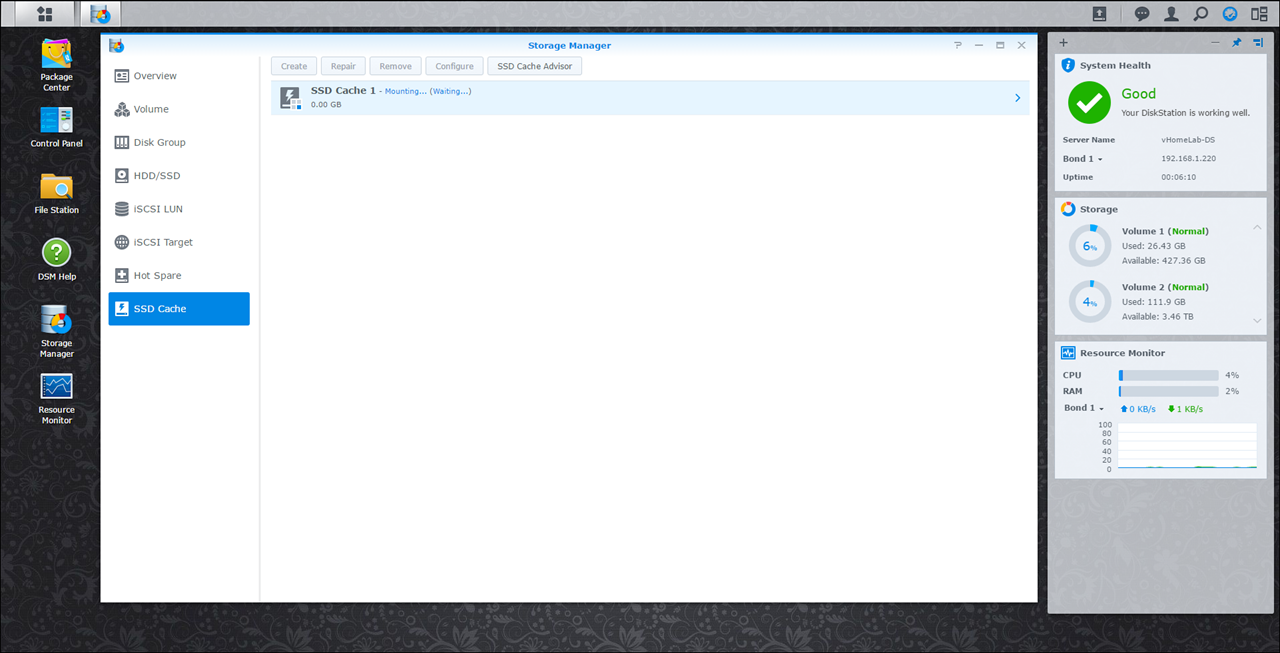Image resolution: width=1280 pixels, height=653 pixels.
Task: Open the user Options person icon
Action: [1171, 14]
